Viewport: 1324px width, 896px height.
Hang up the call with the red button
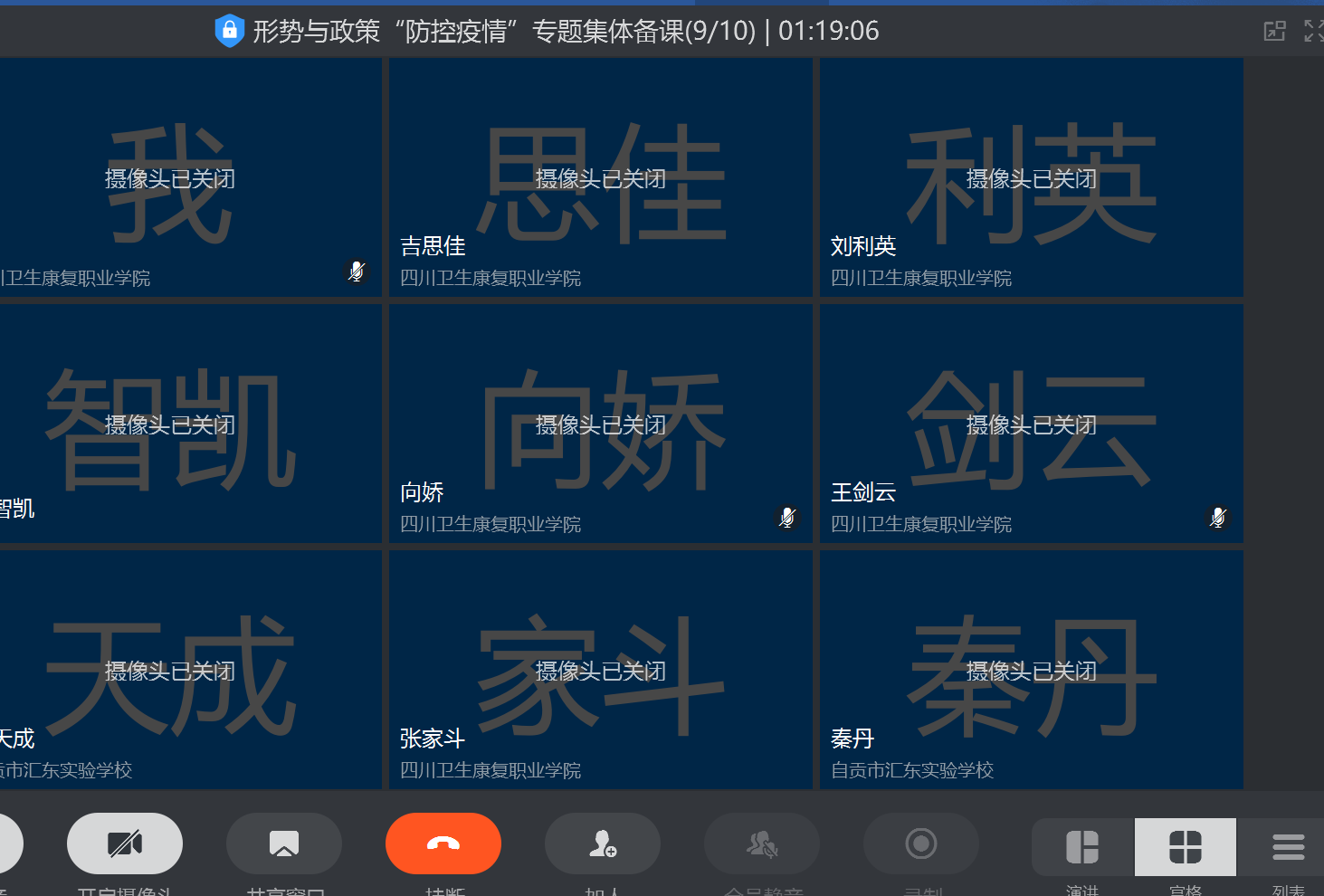443,844
